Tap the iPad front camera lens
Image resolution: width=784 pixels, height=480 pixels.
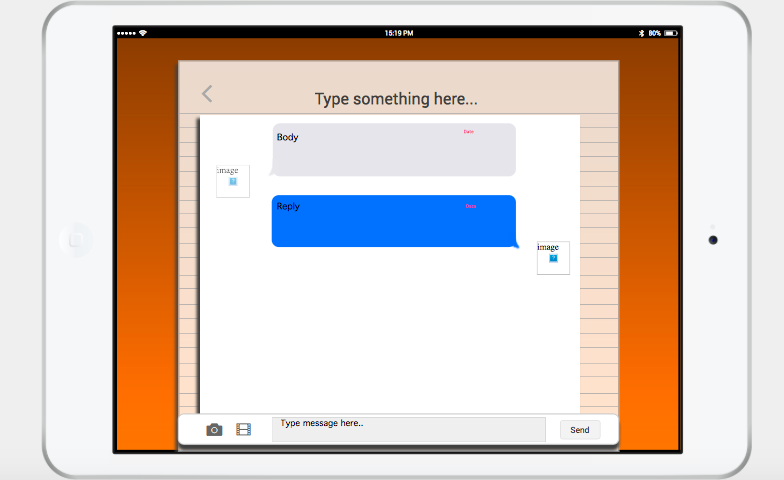click(x=713, y=240)
